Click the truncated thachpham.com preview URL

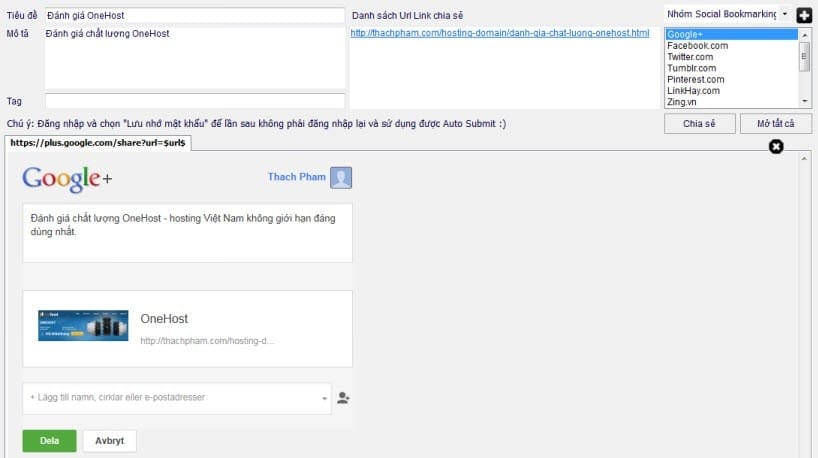pyautogui.click(x=207, y=341)
